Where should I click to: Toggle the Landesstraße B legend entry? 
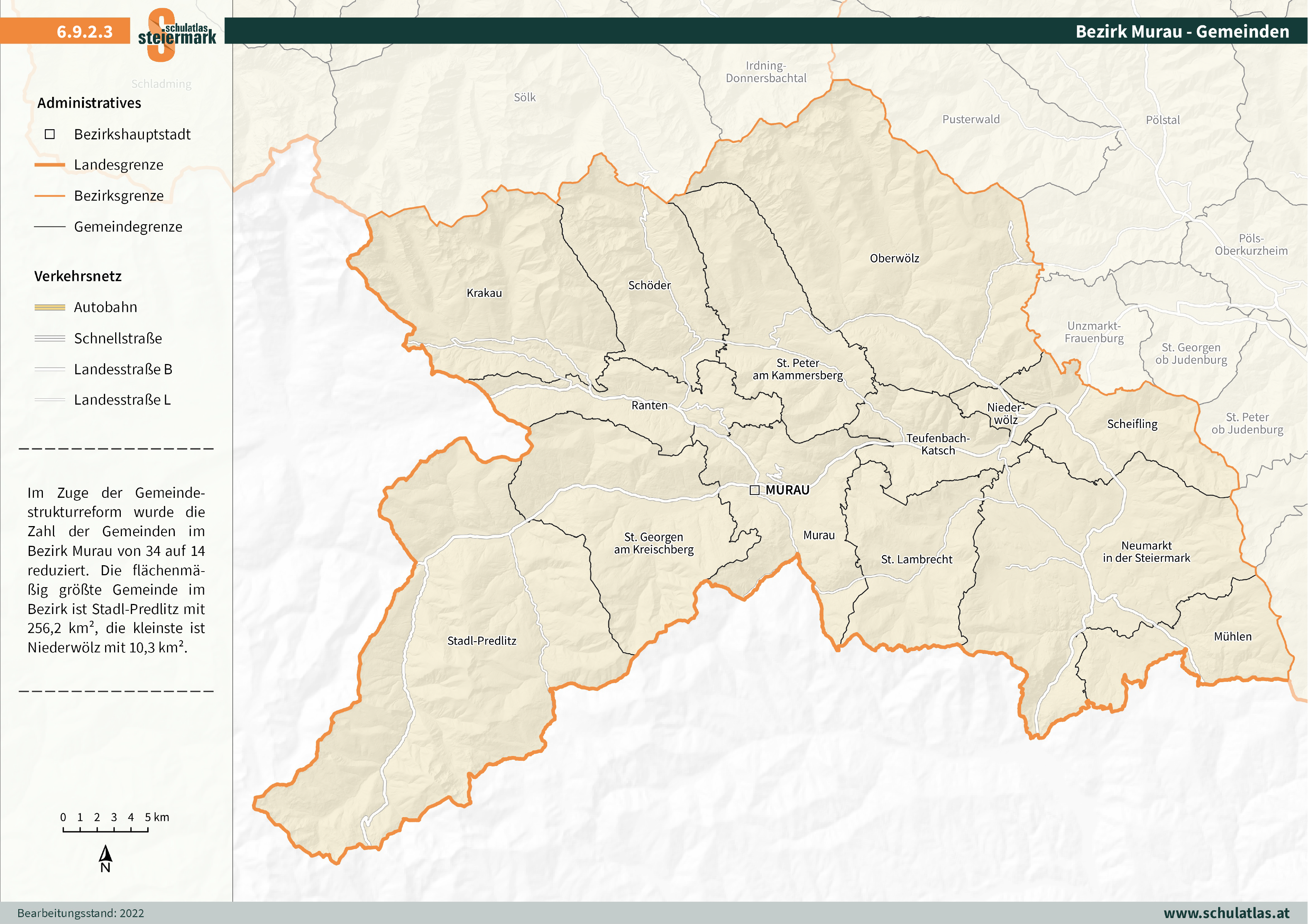(50, 370)
